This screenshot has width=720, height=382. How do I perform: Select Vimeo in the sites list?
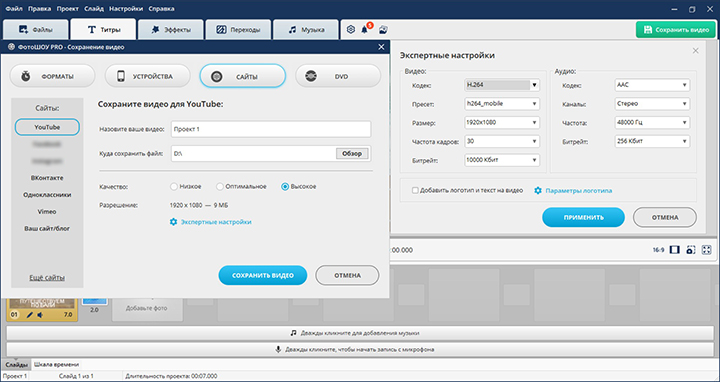47,212
